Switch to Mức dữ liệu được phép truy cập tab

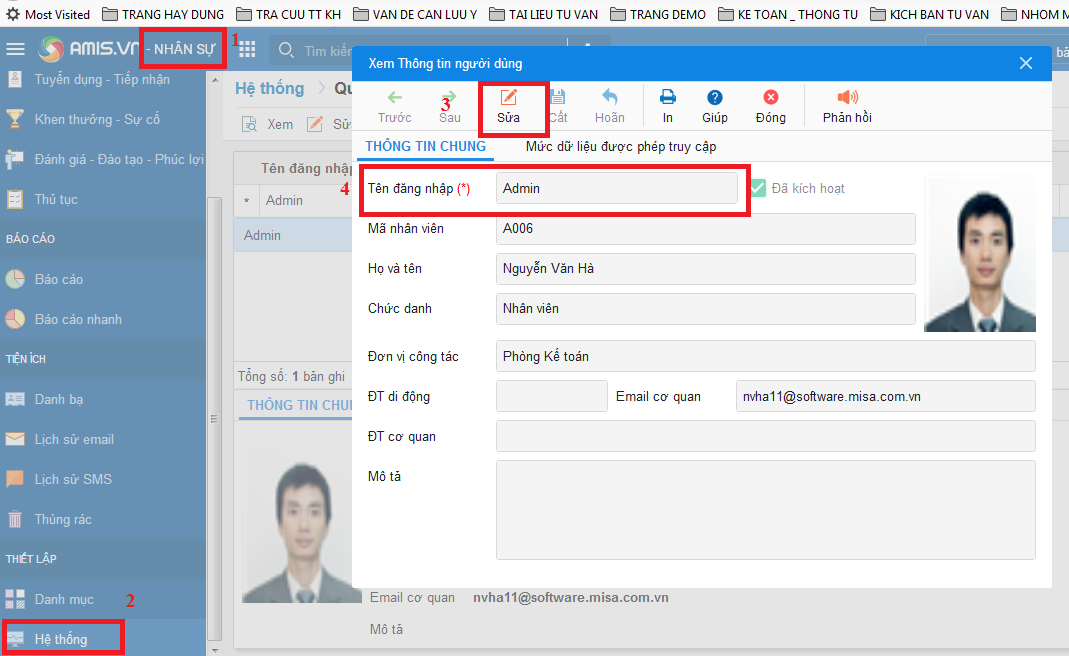coord(621,147)
